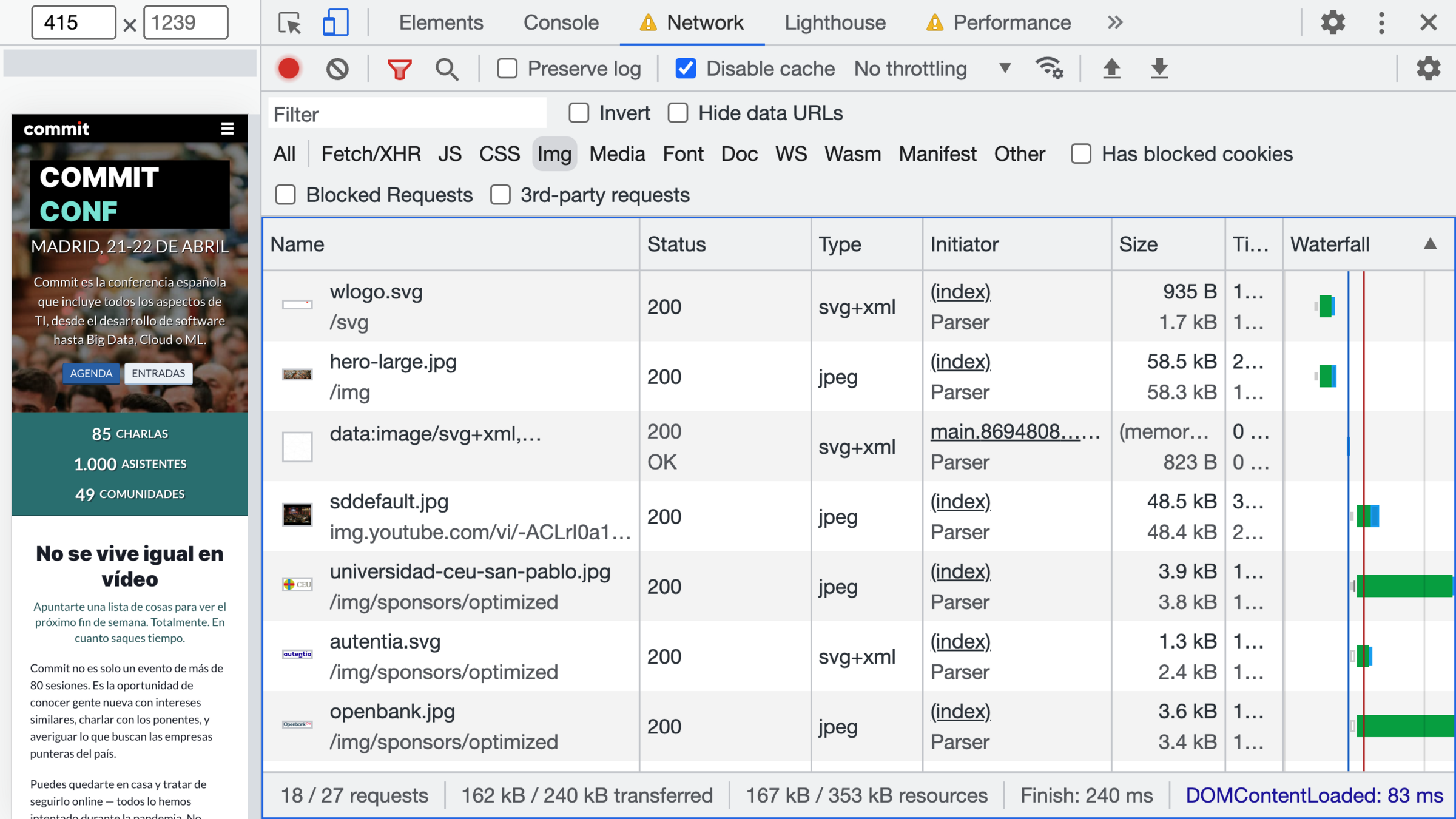
Task: Click the import HAR upload arrow
Action: [1111, 69]
